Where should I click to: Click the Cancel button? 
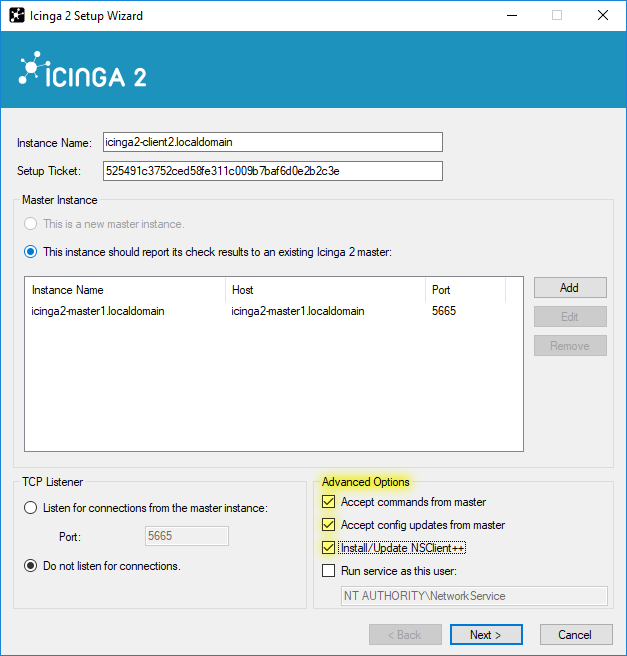(576, 635)
